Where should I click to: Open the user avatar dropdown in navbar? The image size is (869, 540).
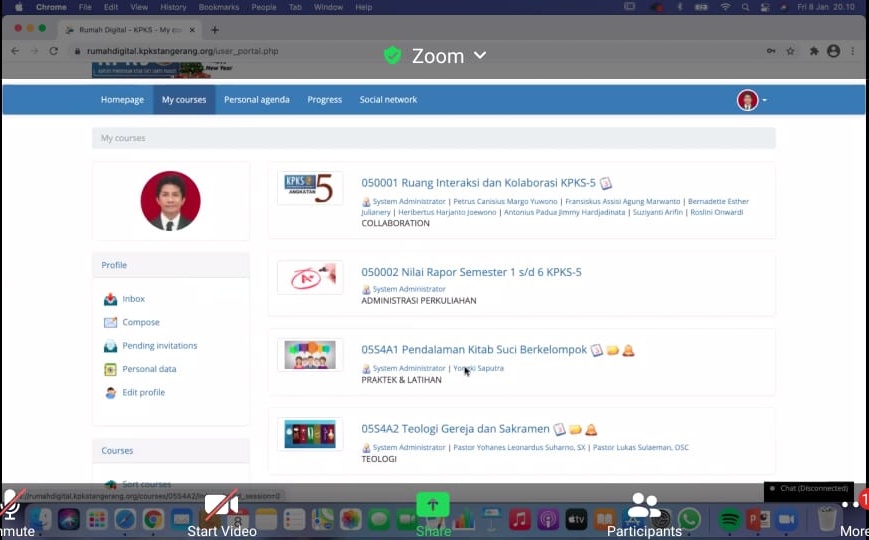pos(752,100)
